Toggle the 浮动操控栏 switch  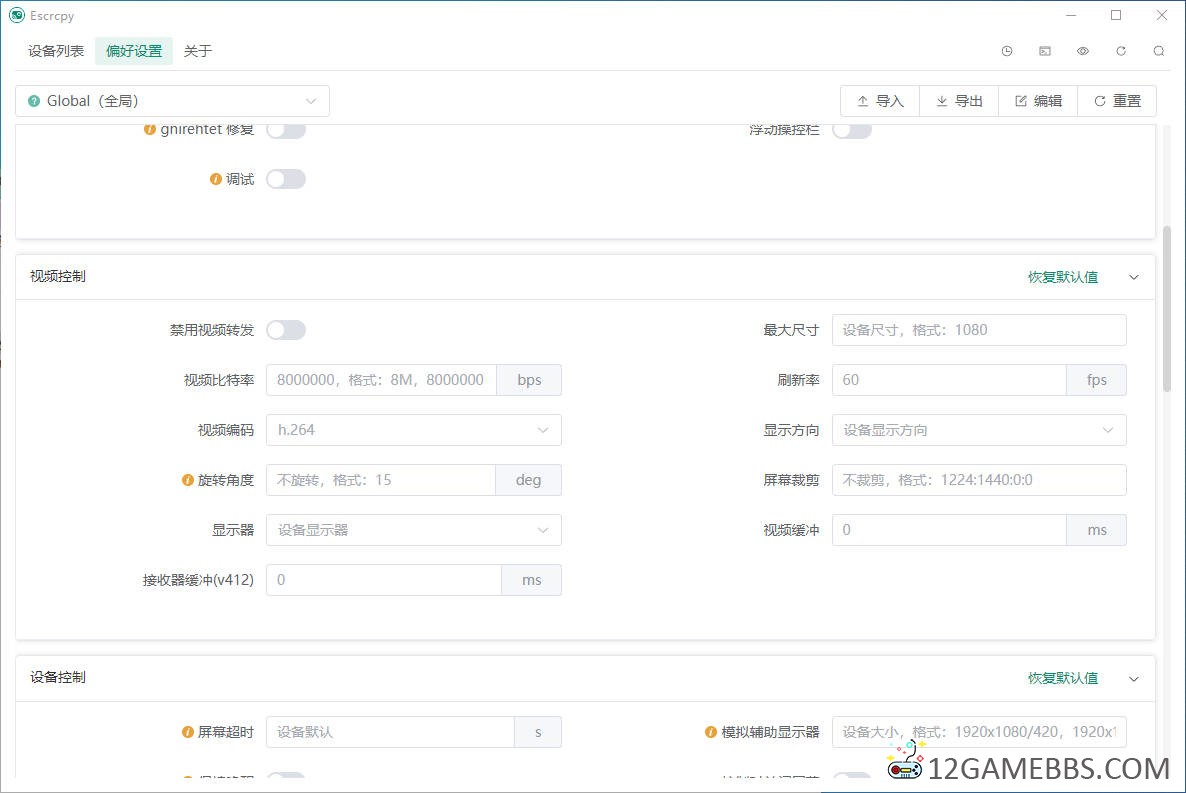coord(852,130)
